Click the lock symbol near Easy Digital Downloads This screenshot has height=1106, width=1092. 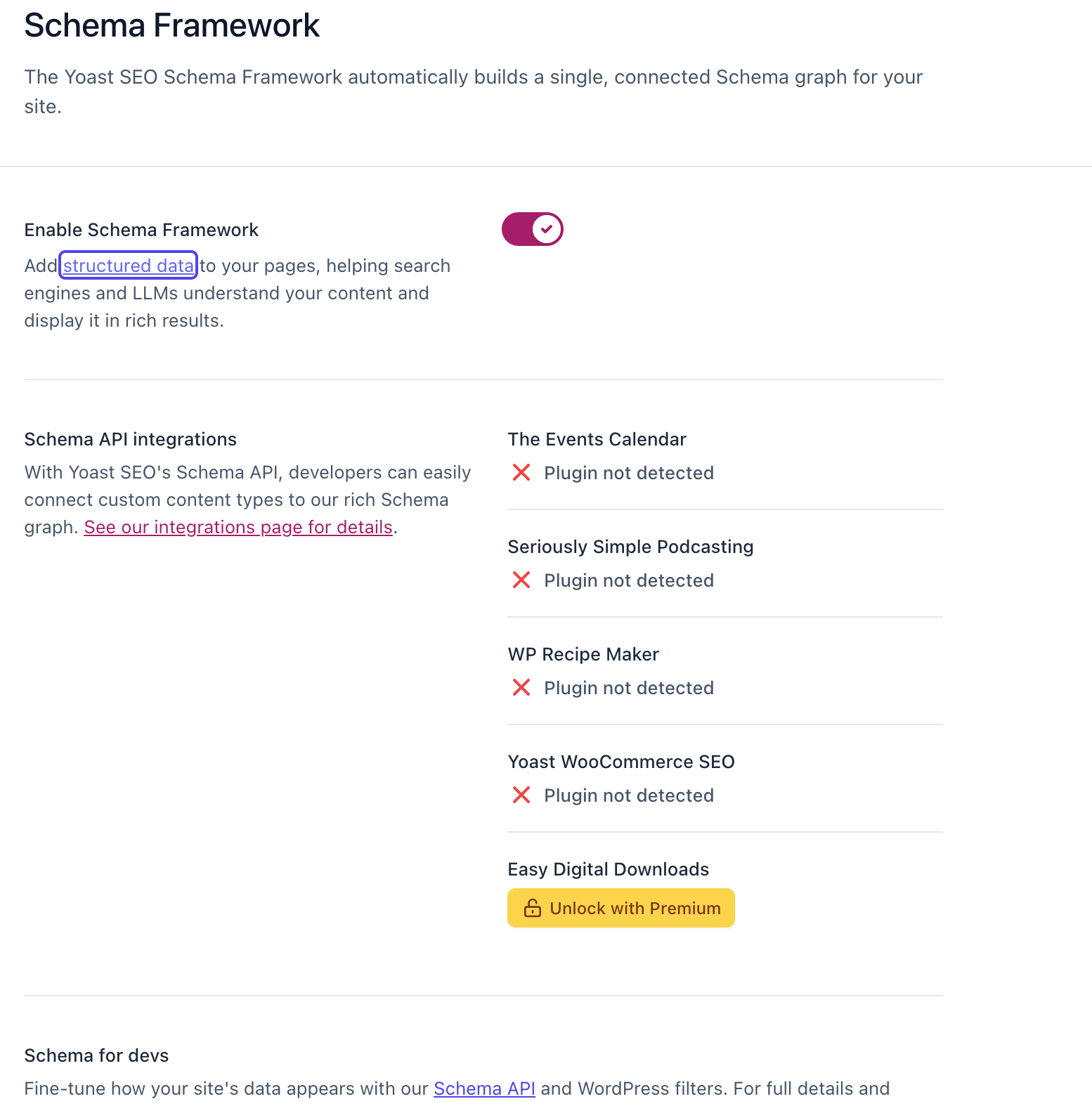(532, 907)
